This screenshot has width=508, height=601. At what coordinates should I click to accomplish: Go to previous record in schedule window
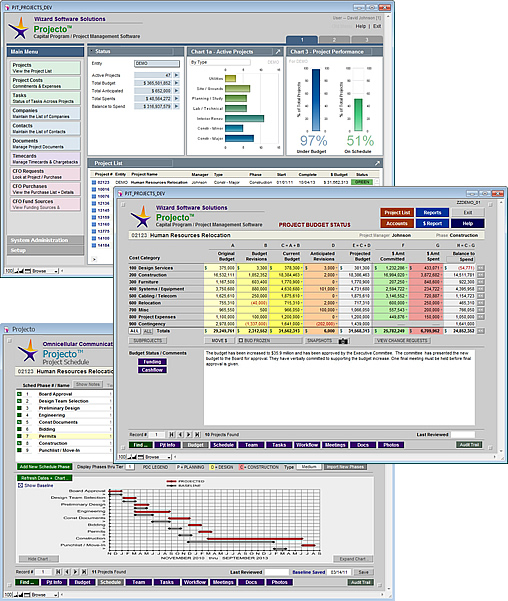(67, 572)
